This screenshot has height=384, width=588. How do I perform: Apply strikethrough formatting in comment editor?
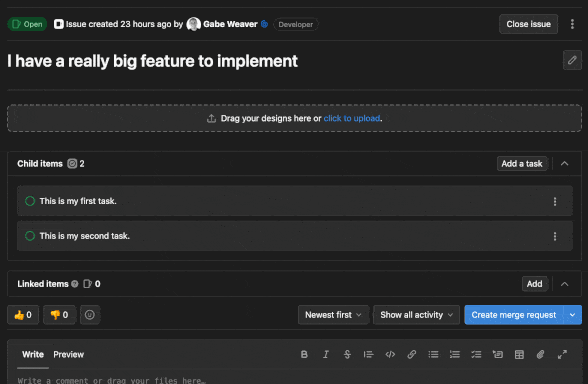click(x=347, y=354)
